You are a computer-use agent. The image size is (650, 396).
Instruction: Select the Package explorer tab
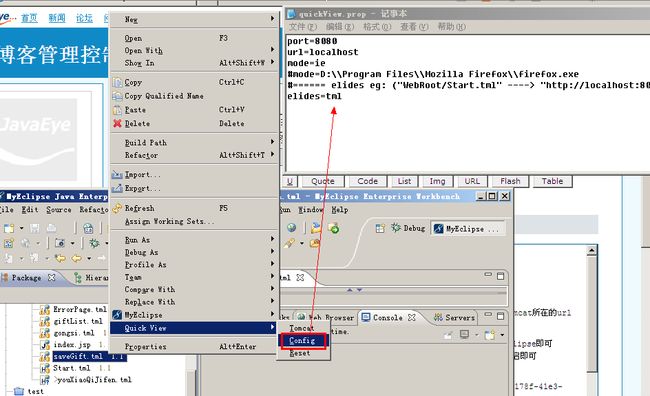27,278
